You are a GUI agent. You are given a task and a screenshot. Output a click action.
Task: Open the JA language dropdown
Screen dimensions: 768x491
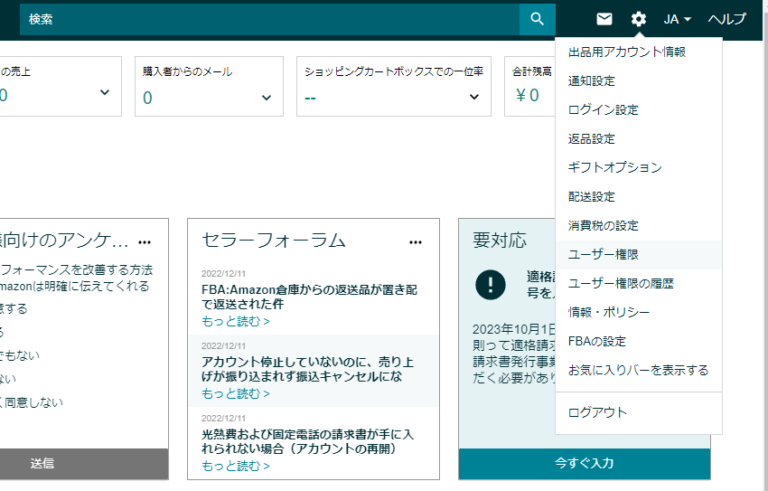coord(677,19)
